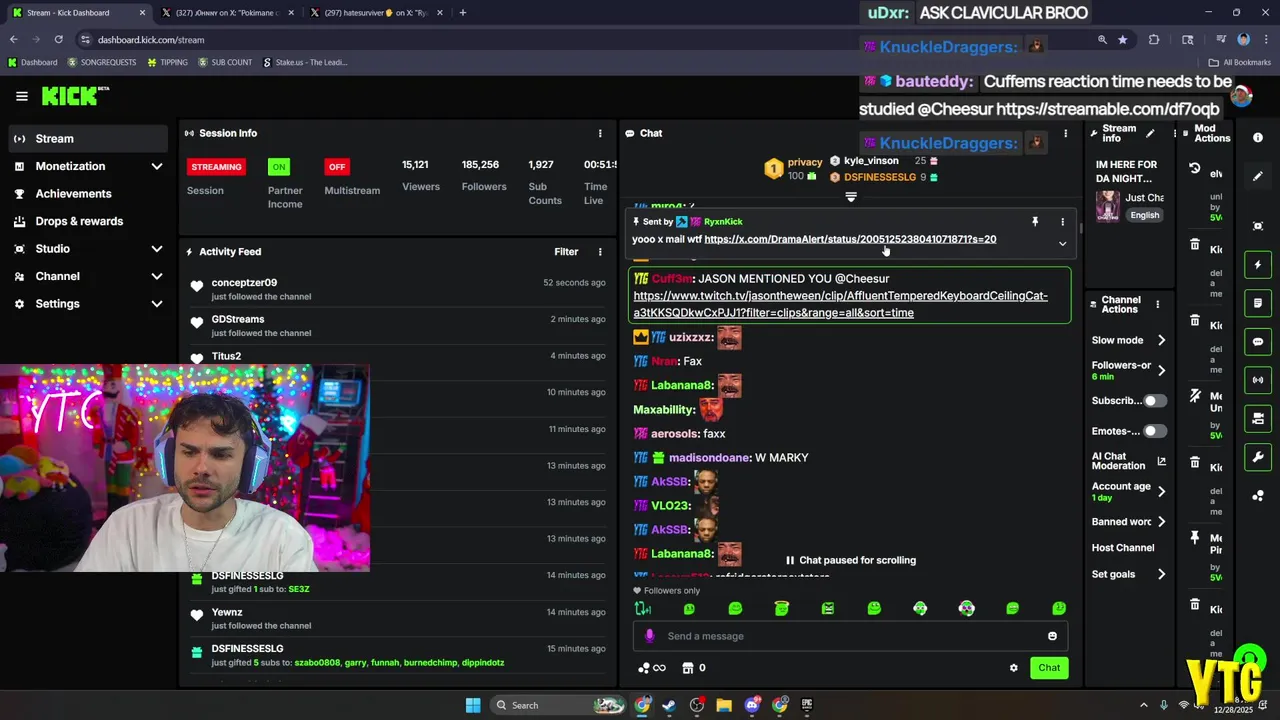This screenshot has width=1280, height=720.
Task: Open chat settings gear near Chat button
Action: click(1013, 668)
